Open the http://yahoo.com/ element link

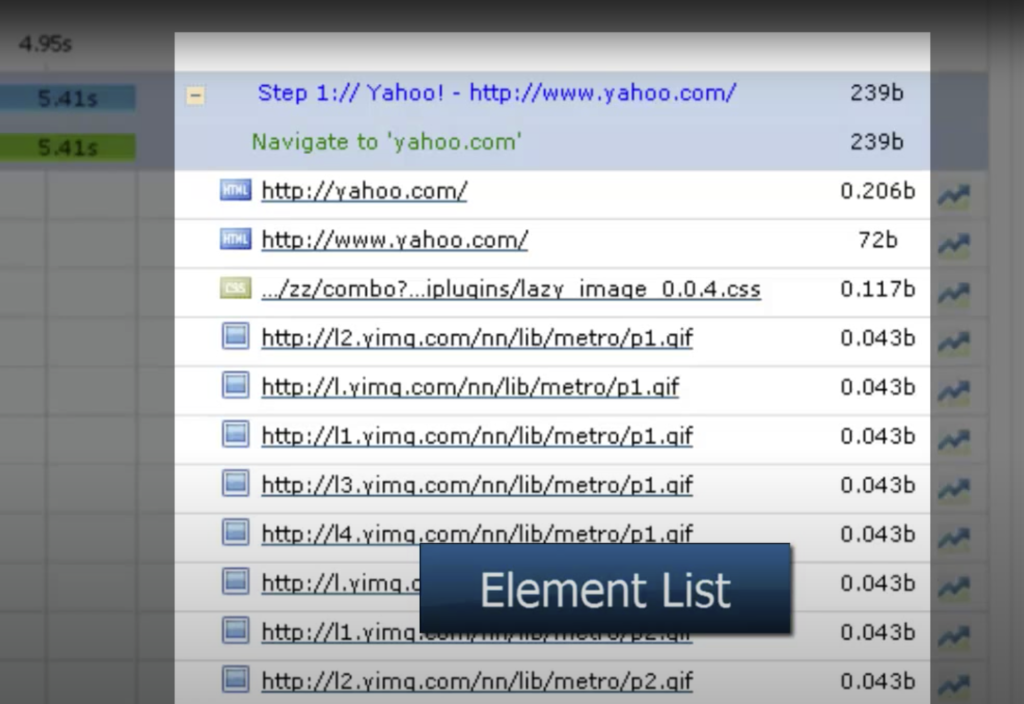tap(364, 191)
